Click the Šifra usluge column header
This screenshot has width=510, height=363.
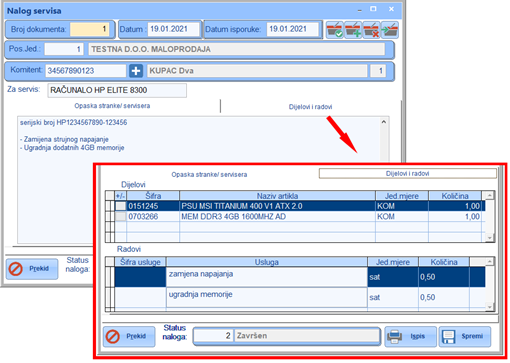pos(140,262)
